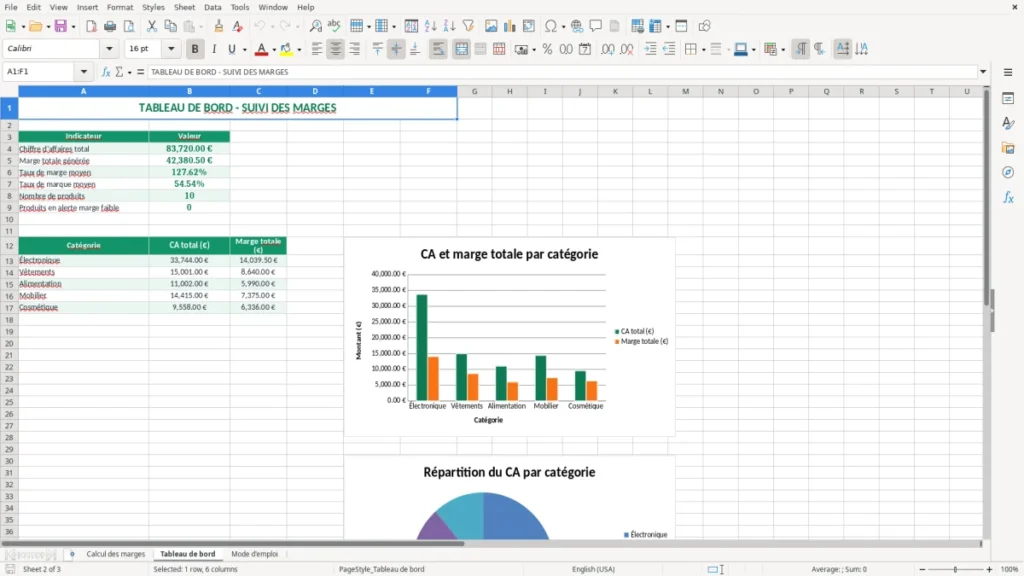Image resolution: width=1024 pixels, height=576 pixels.
Task: Cut selection with scissors icon
Action: 152,26
